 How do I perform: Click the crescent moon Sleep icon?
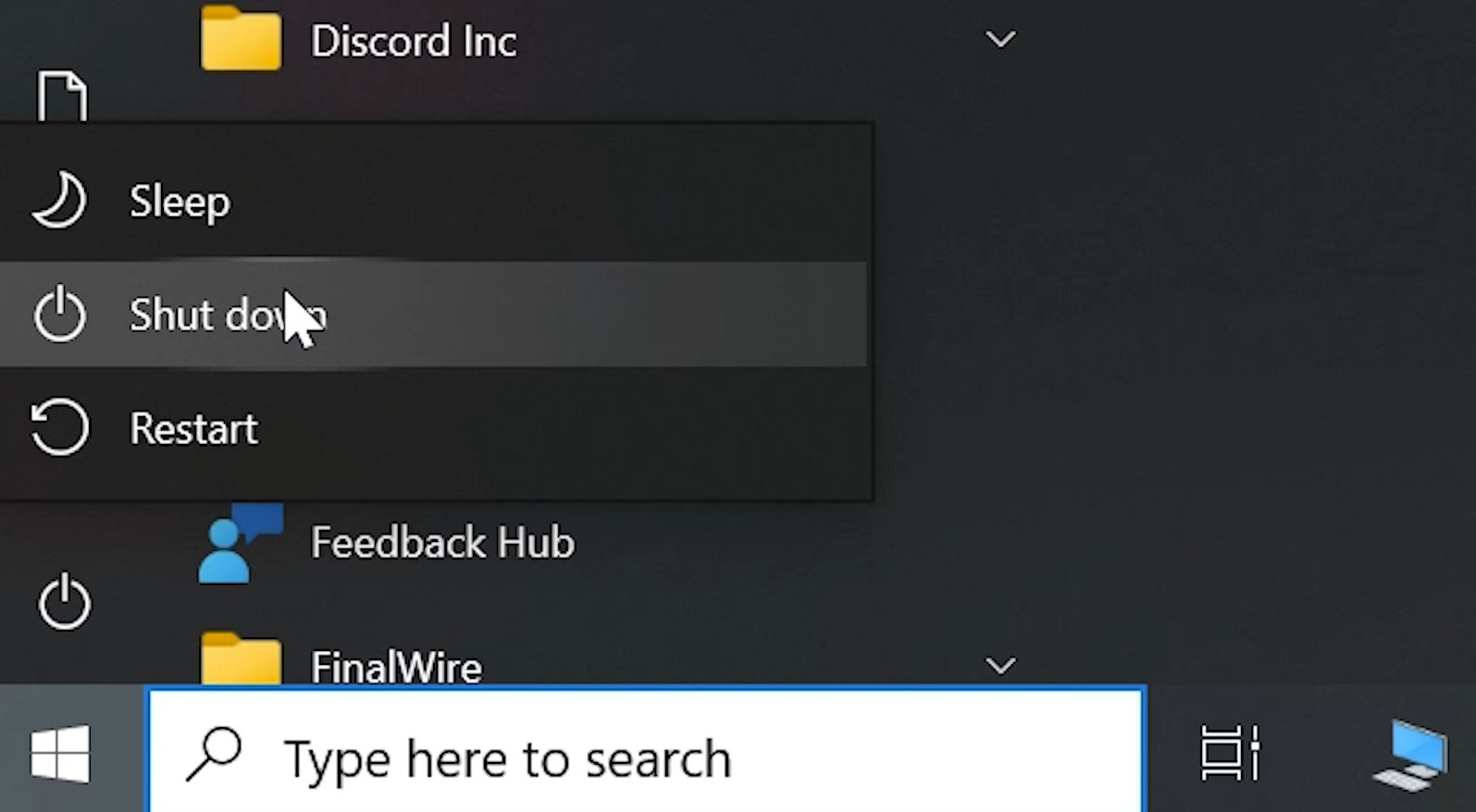point(59,201)
